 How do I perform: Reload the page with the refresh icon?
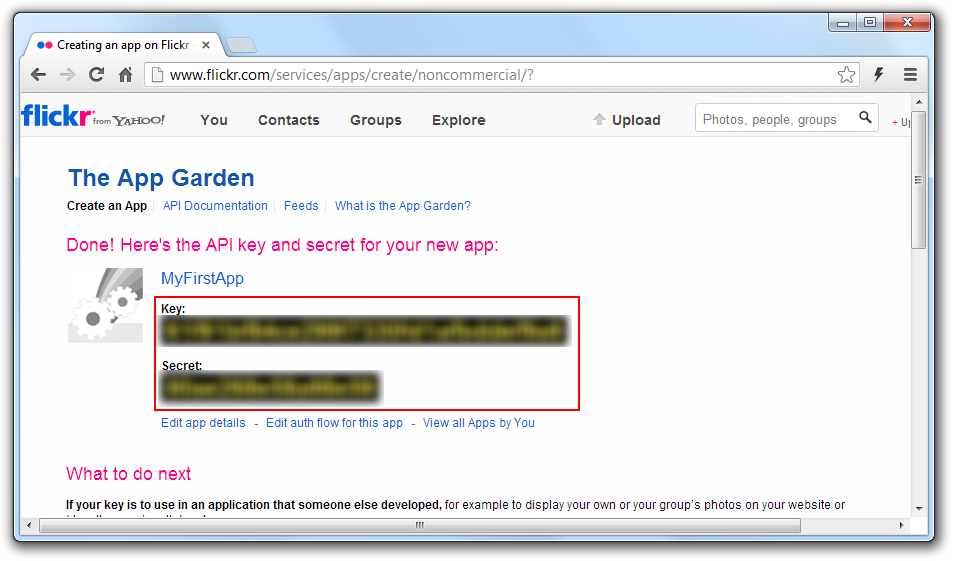tap(97, 75)
